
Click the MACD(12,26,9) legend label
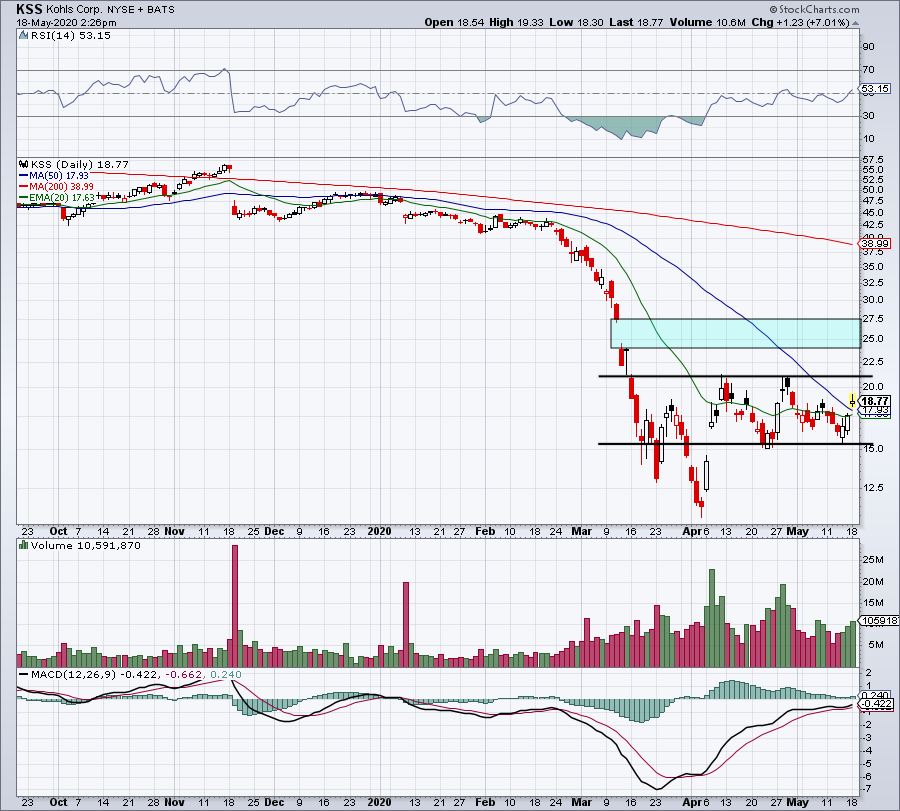(73, 674)
